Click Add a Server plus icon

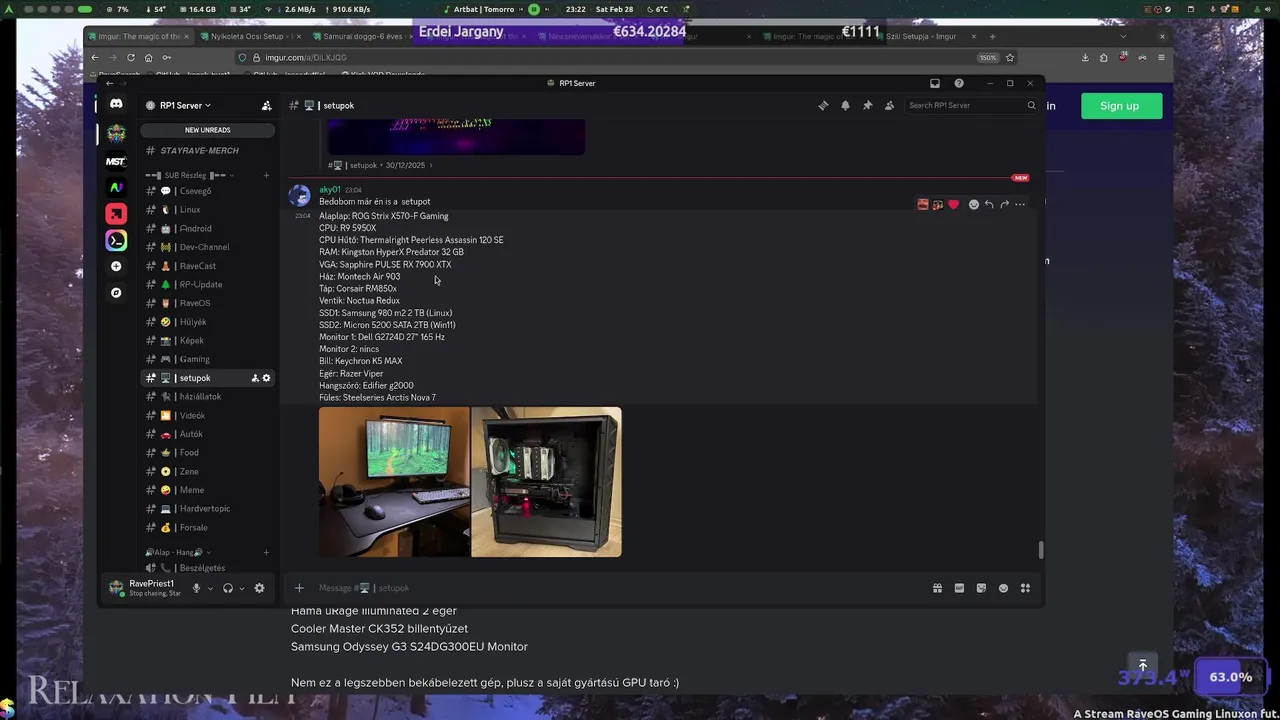point(116,266)
